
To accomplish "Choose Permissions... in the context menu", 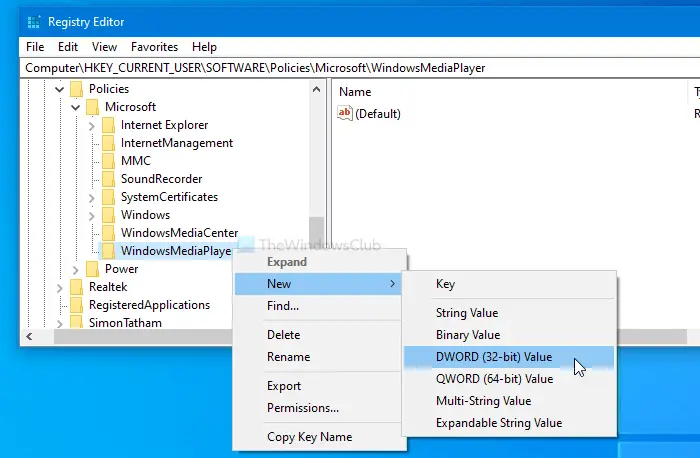I will (320, 408).
